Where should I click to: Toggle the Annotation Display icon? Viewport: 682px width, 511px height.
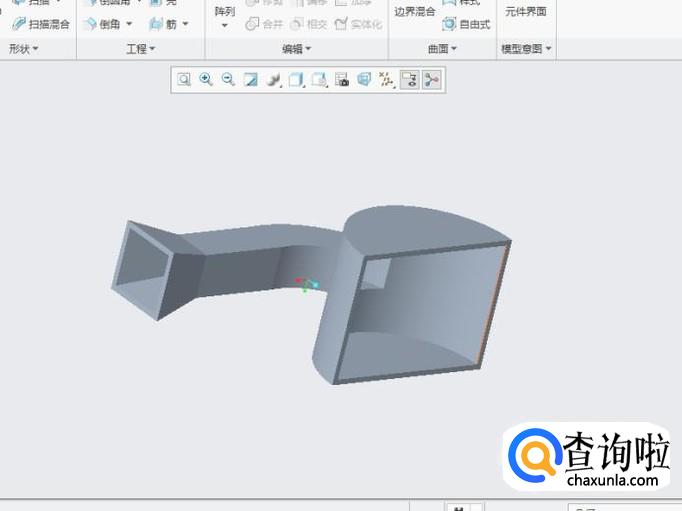(409, 80)
